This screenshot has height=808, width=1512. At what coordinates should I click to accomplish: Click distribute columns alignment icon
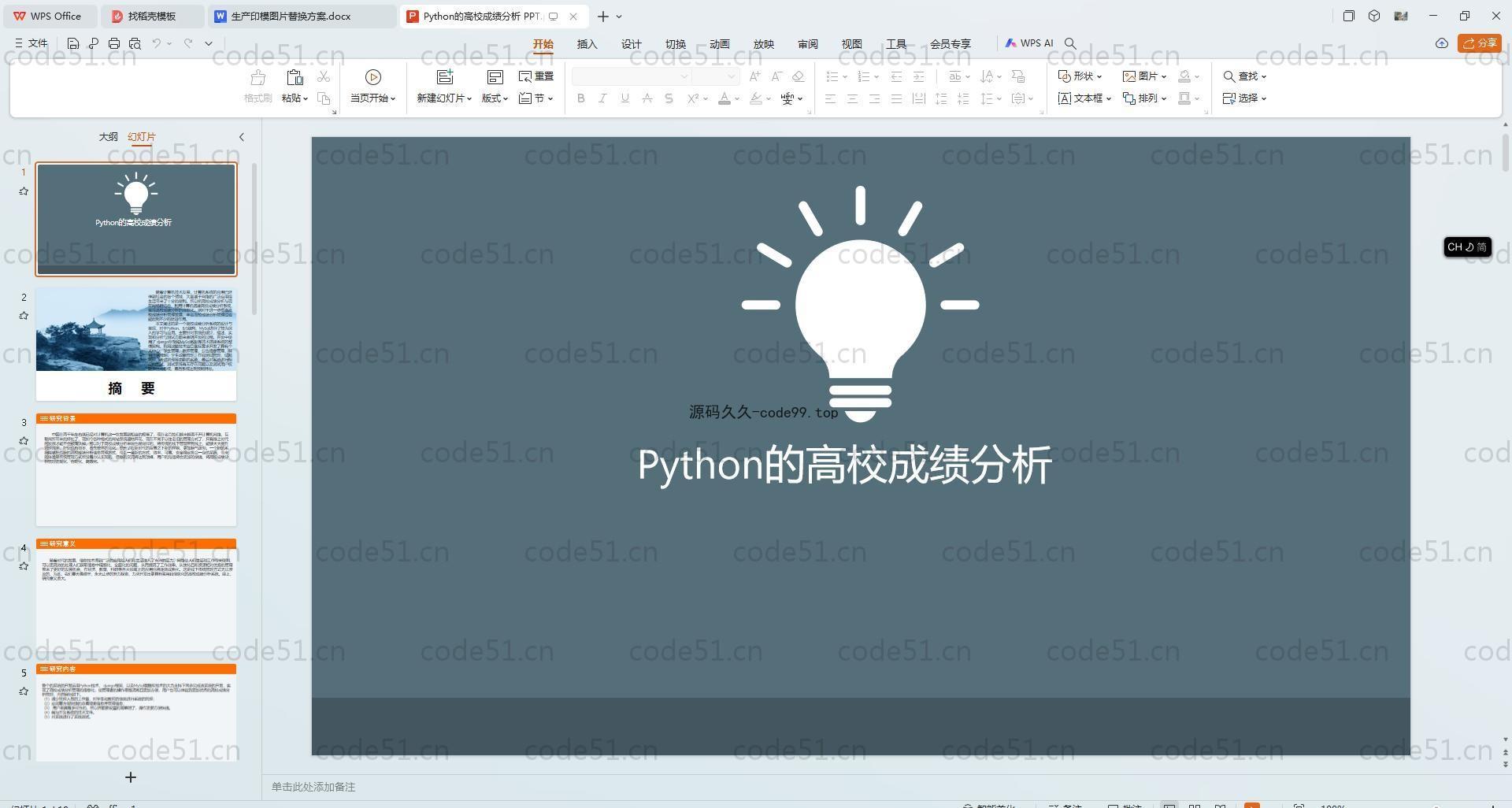click(x=918, y=98)
